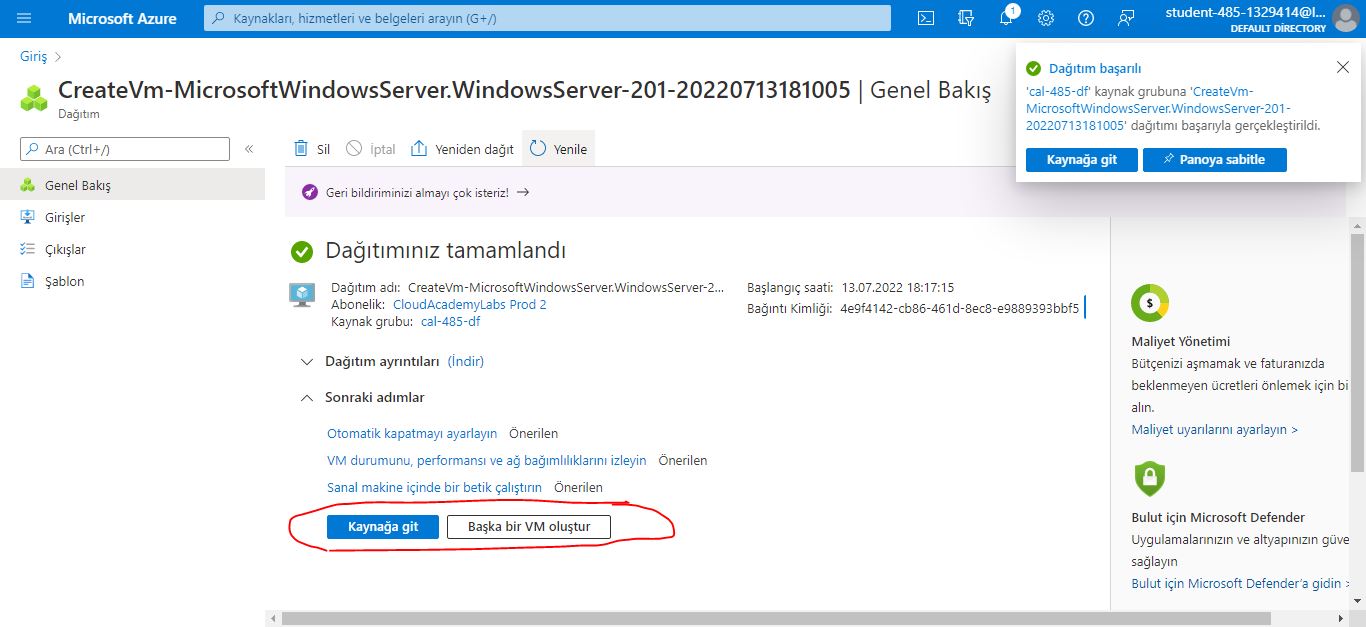This screenshot has width=1366, height=627.
Task: Open the notifications bell
Action: coord(1006,18)
